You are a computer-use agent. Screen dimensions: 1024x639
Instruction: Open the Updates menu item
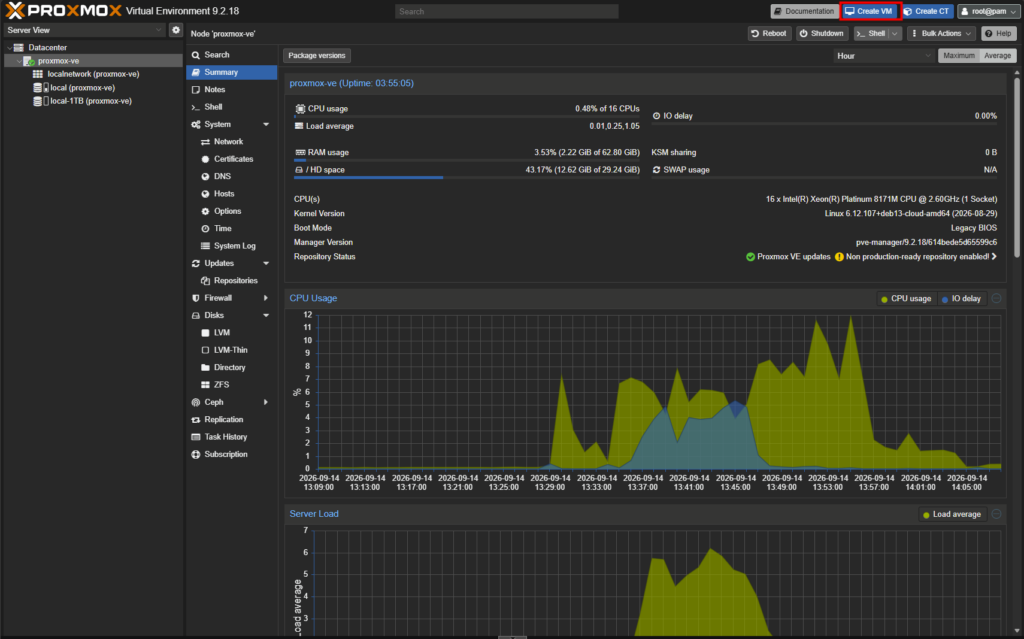click(232, 263)
